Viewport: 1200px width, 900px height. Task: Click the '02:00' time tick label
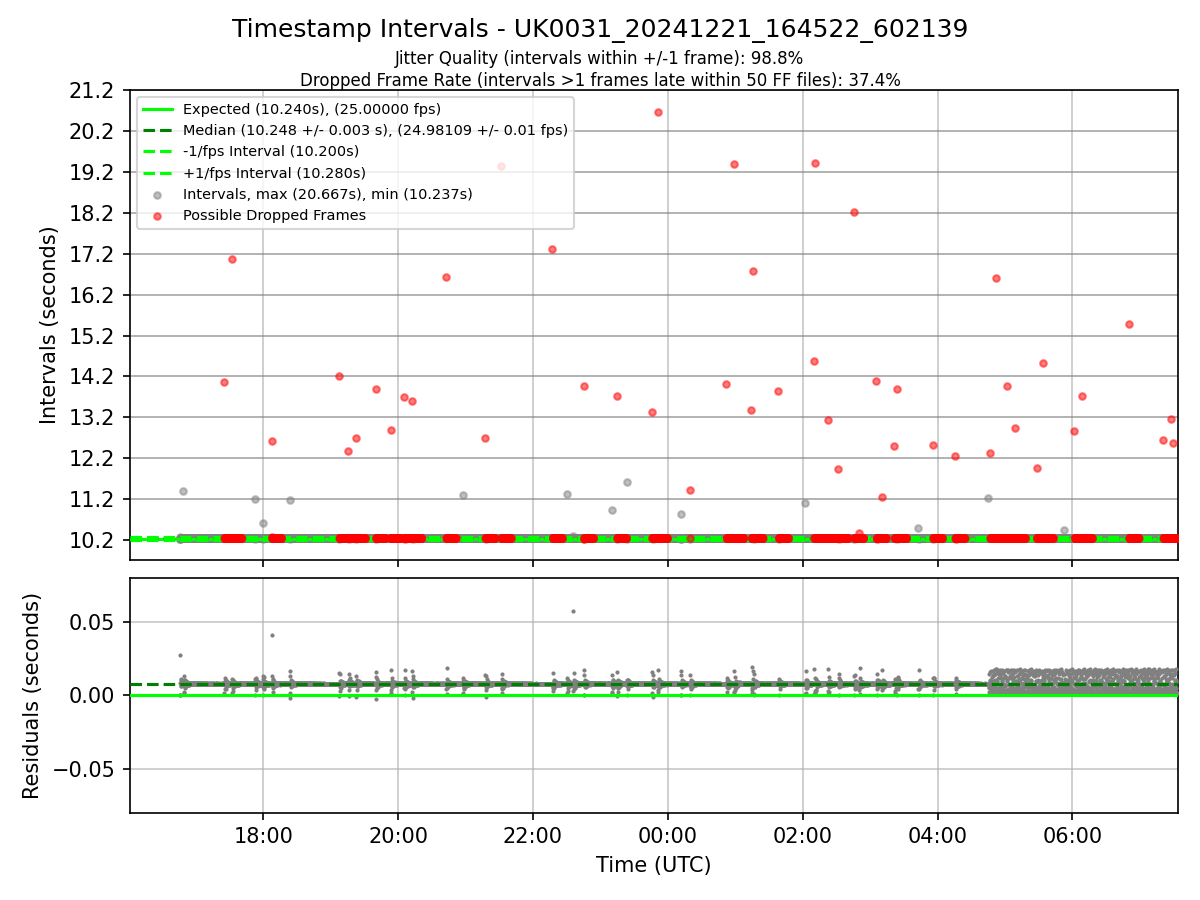click(802, 835)
